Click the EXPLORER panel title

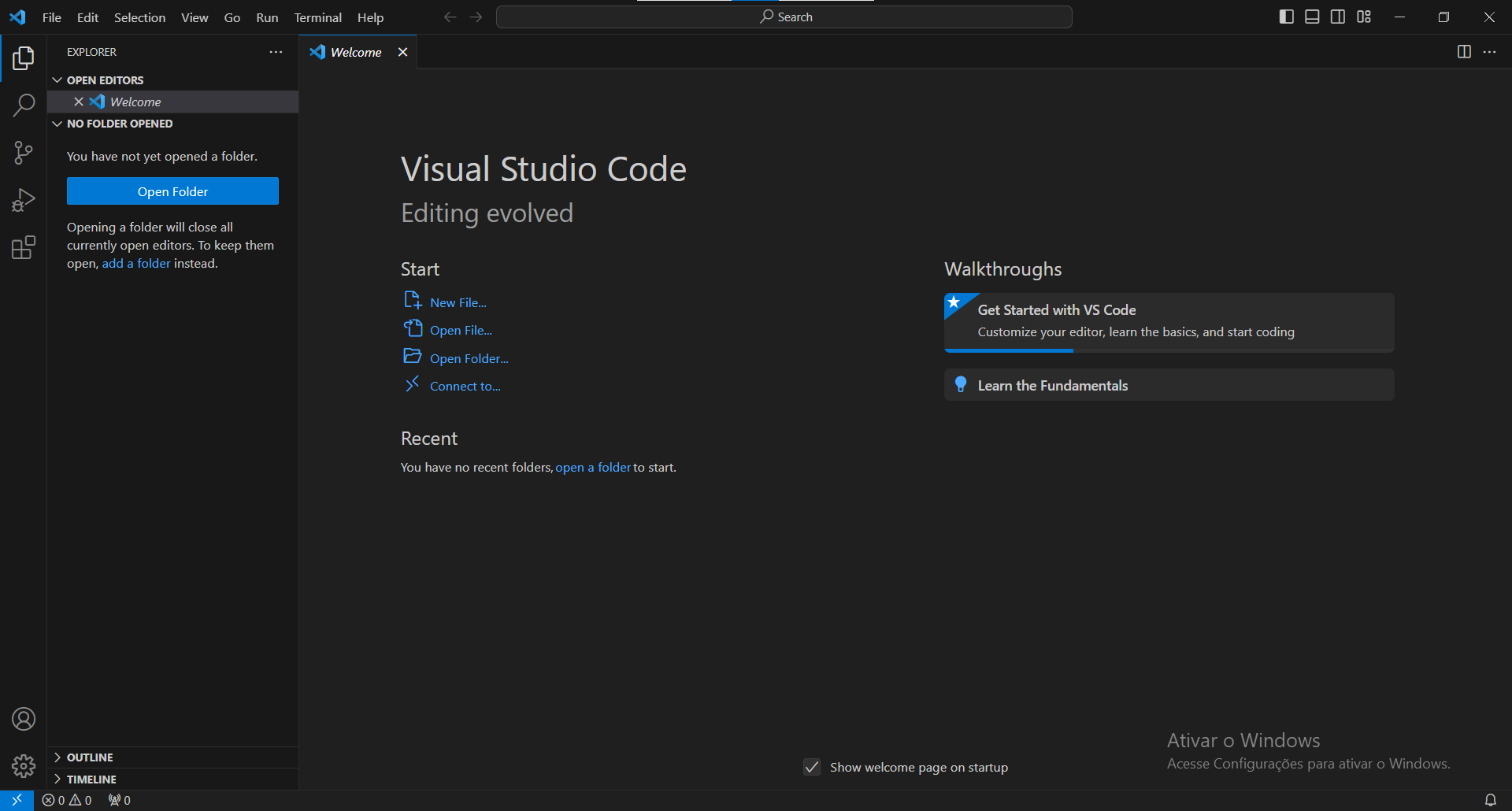click(91, 52)
